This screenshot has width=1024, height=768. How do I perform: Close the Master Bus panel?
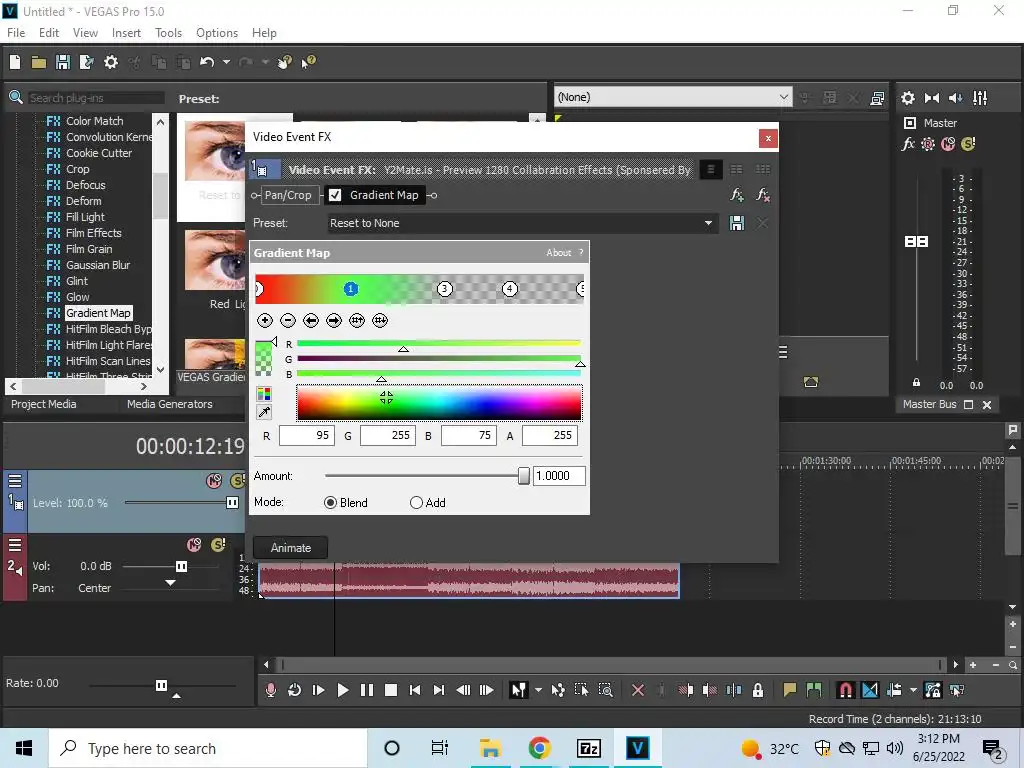click(987, 405)
